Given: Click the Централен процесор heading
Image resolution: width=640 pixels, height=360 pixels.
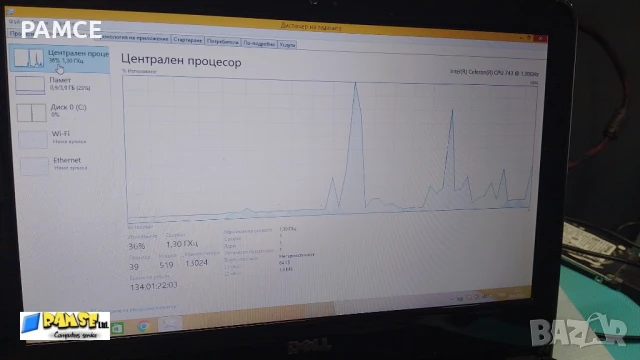Looking at the screenshot, I should point(181,61).
